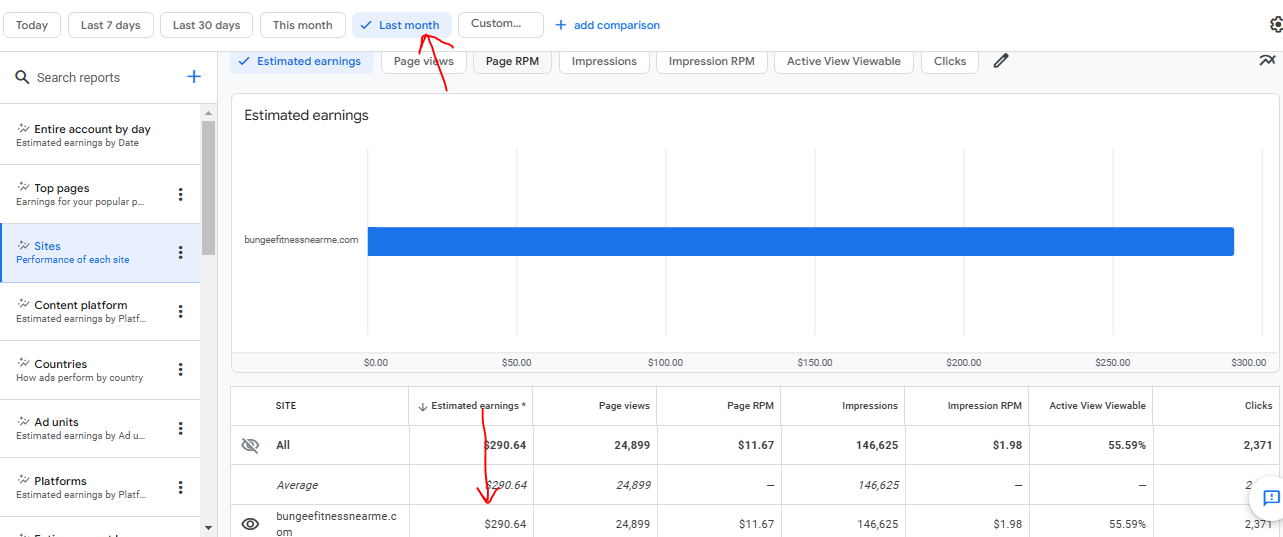Click the All row Page RPM $11.67
Viewport: 1283px width, 537px height.
coord(756,445)
